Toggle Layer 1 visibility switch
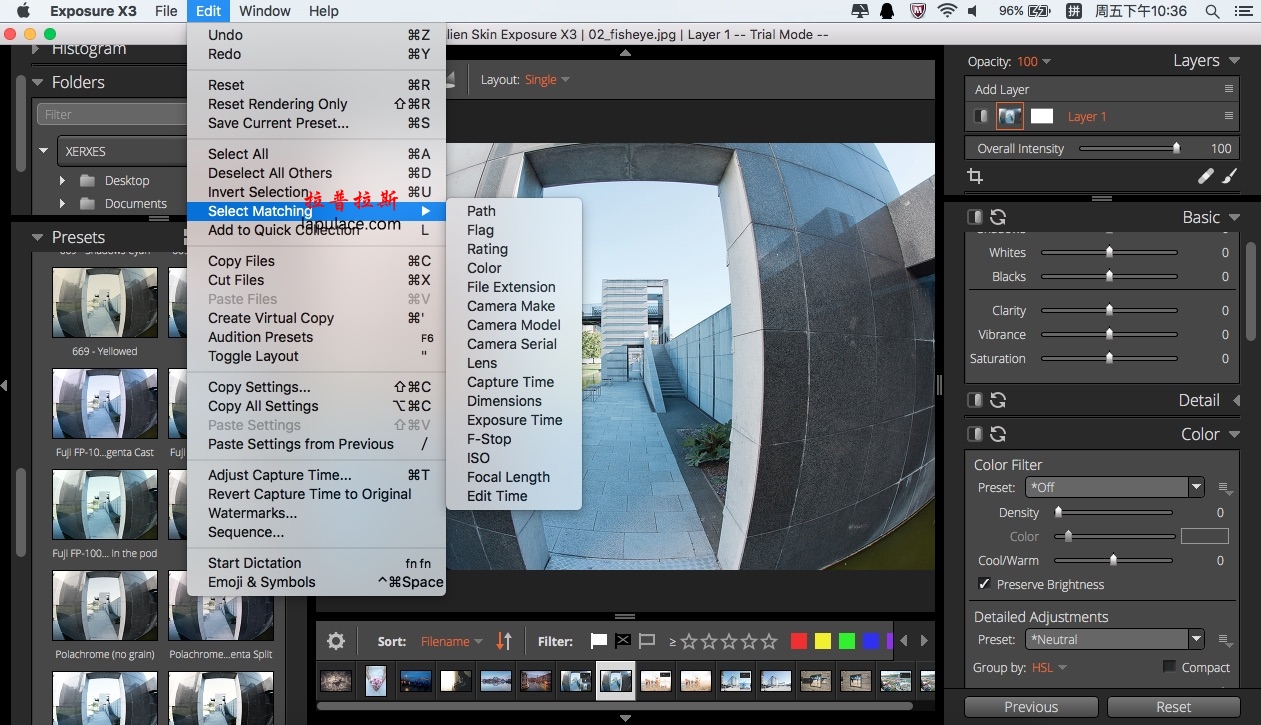 [981, 116]
